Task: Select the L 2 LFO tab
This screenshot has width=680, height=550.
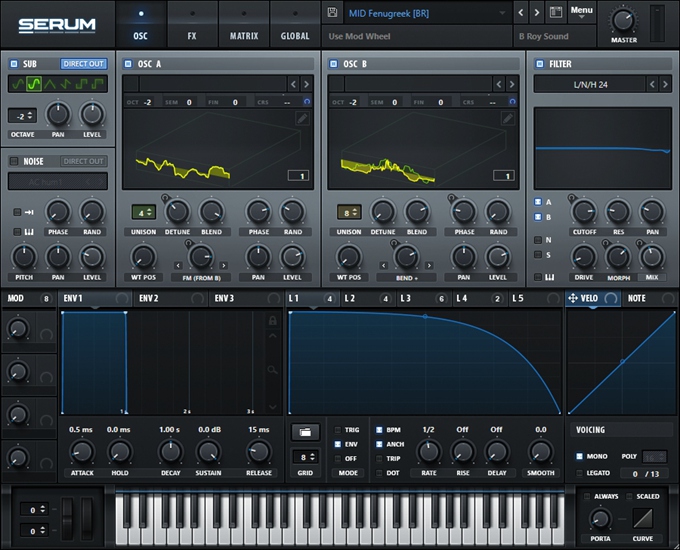Action: pyautogui.click(x=368, y=298)
